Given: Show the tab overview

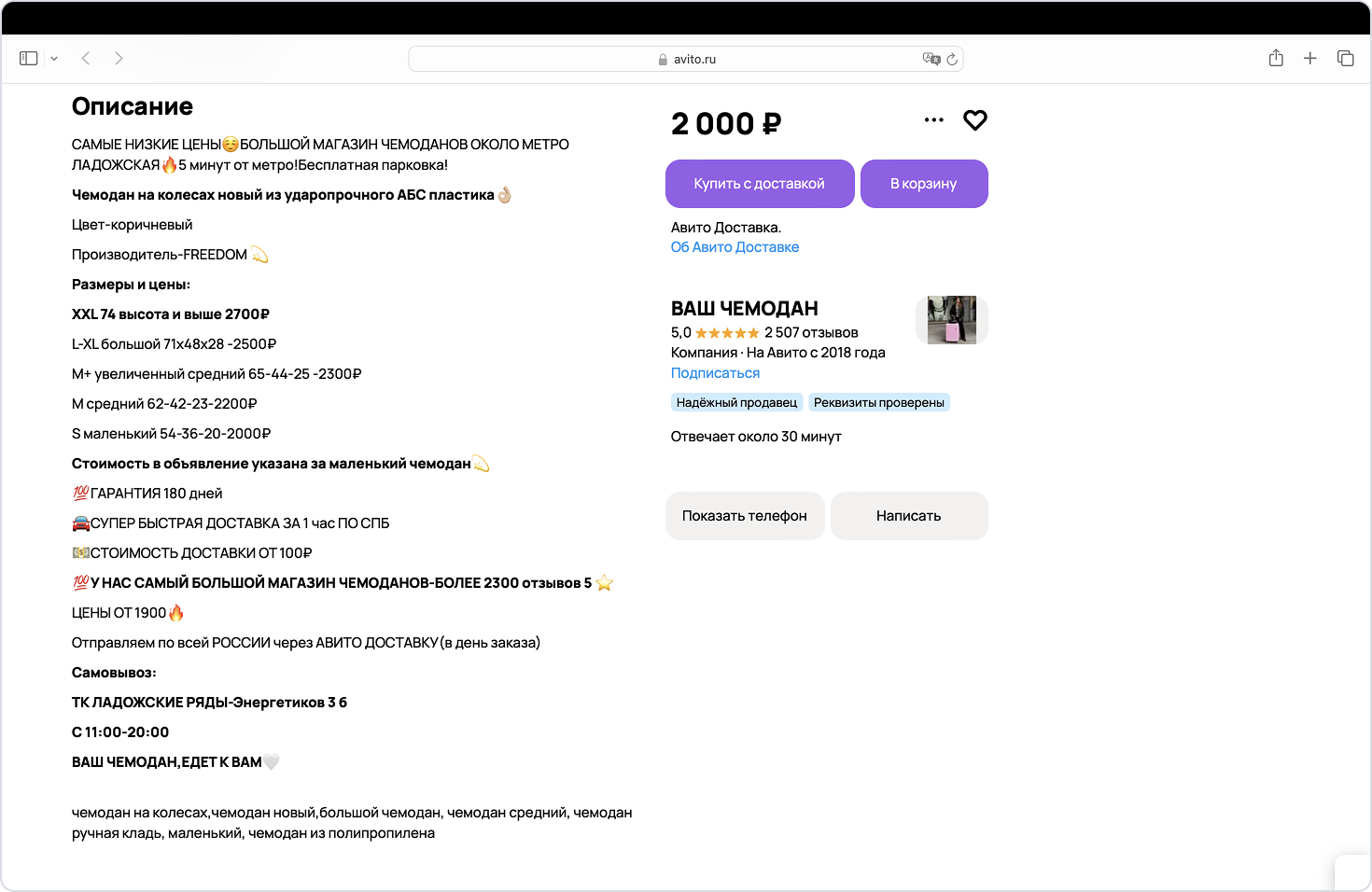Looking at the screenshot, I should point(1345,59).
